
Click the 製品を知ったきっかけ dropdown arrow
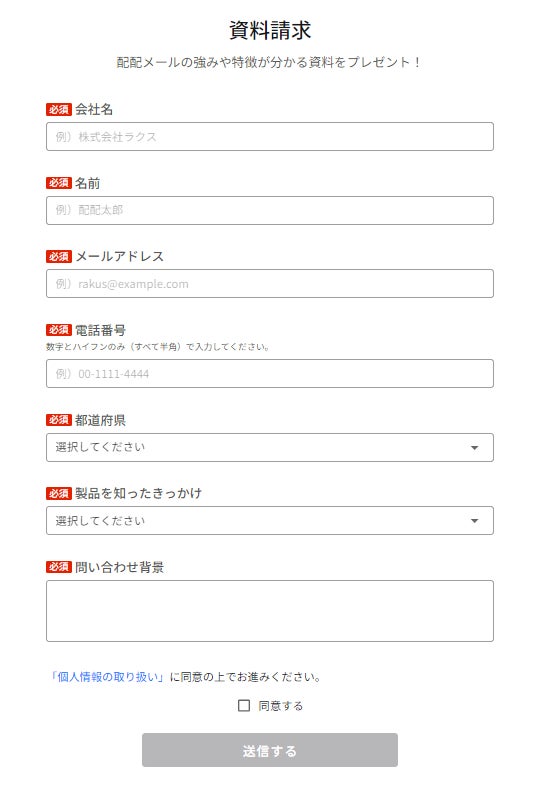tap(474, 521)
